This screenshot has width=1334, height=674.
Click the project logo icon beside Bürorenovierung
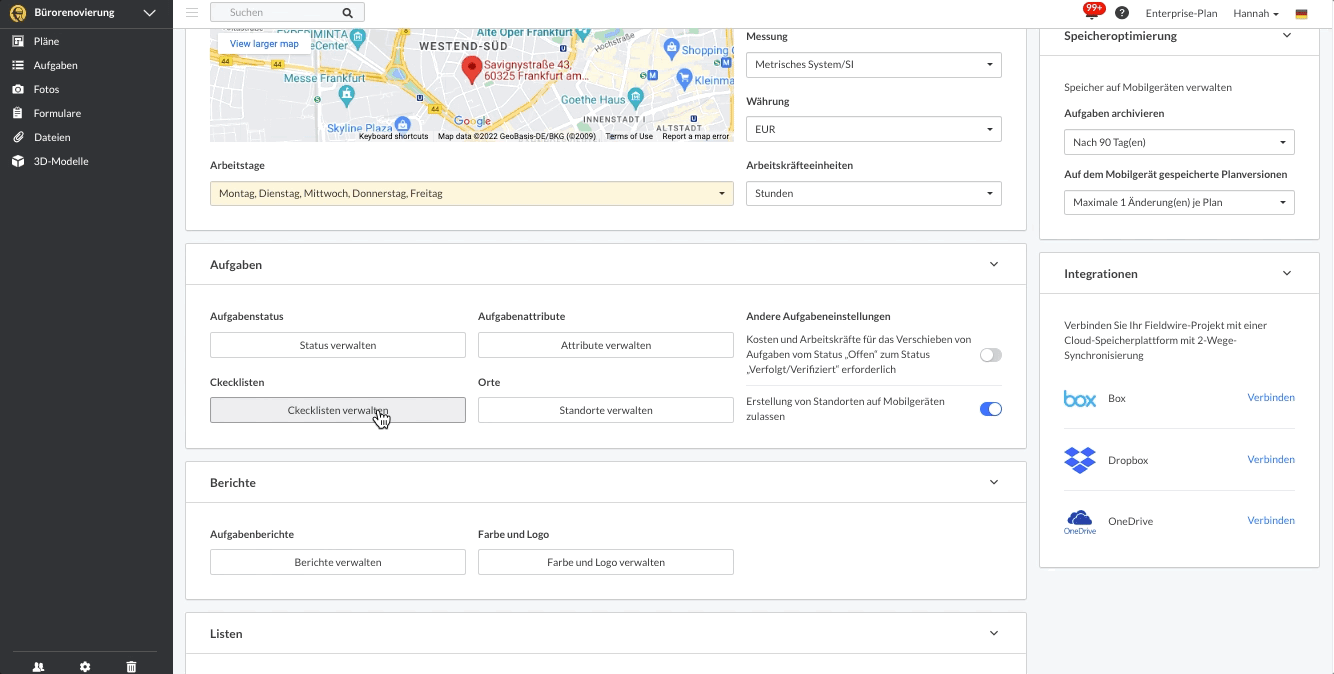17,13
